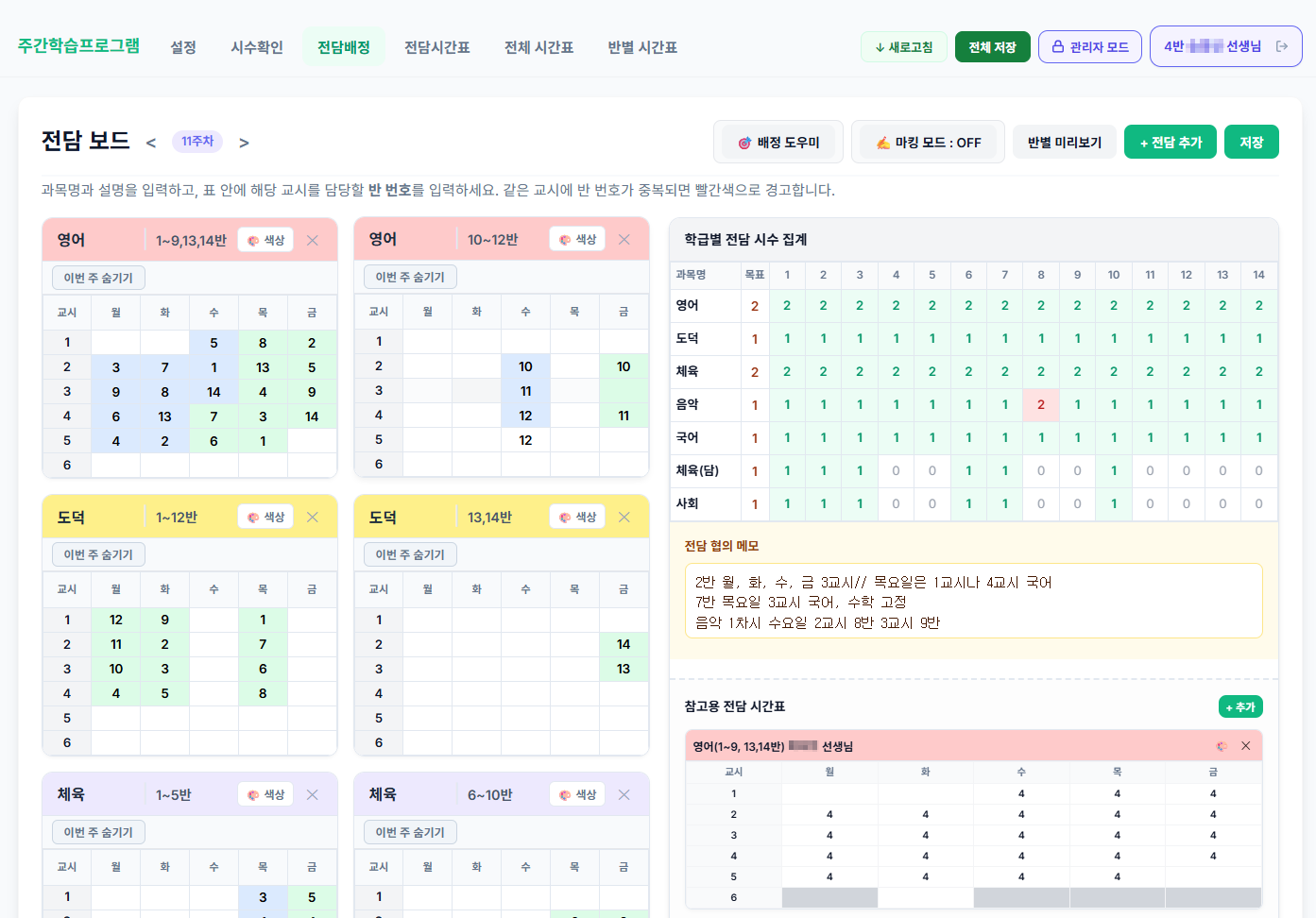Hide this week for 도덕 13,14반
The width and height of the screenshot is (1316, 918).
410,554
